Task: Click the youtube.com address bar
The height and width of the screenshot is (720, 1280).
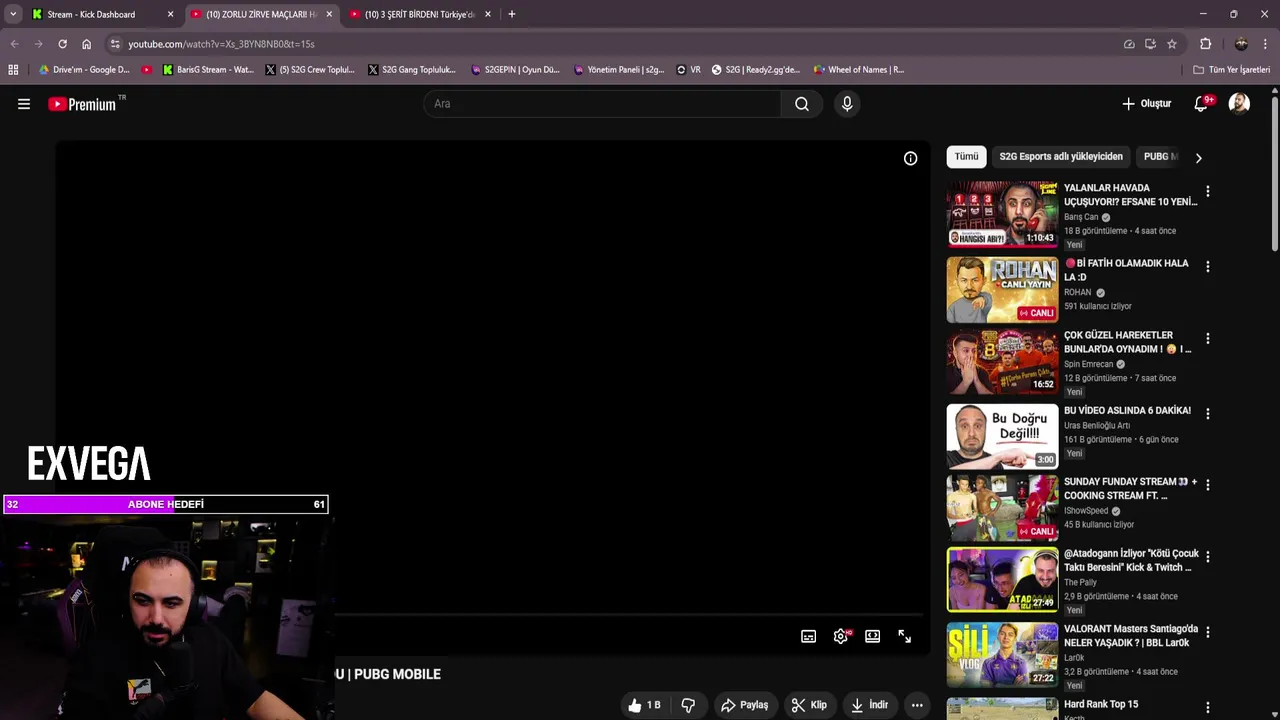Action: click(610, 44)
